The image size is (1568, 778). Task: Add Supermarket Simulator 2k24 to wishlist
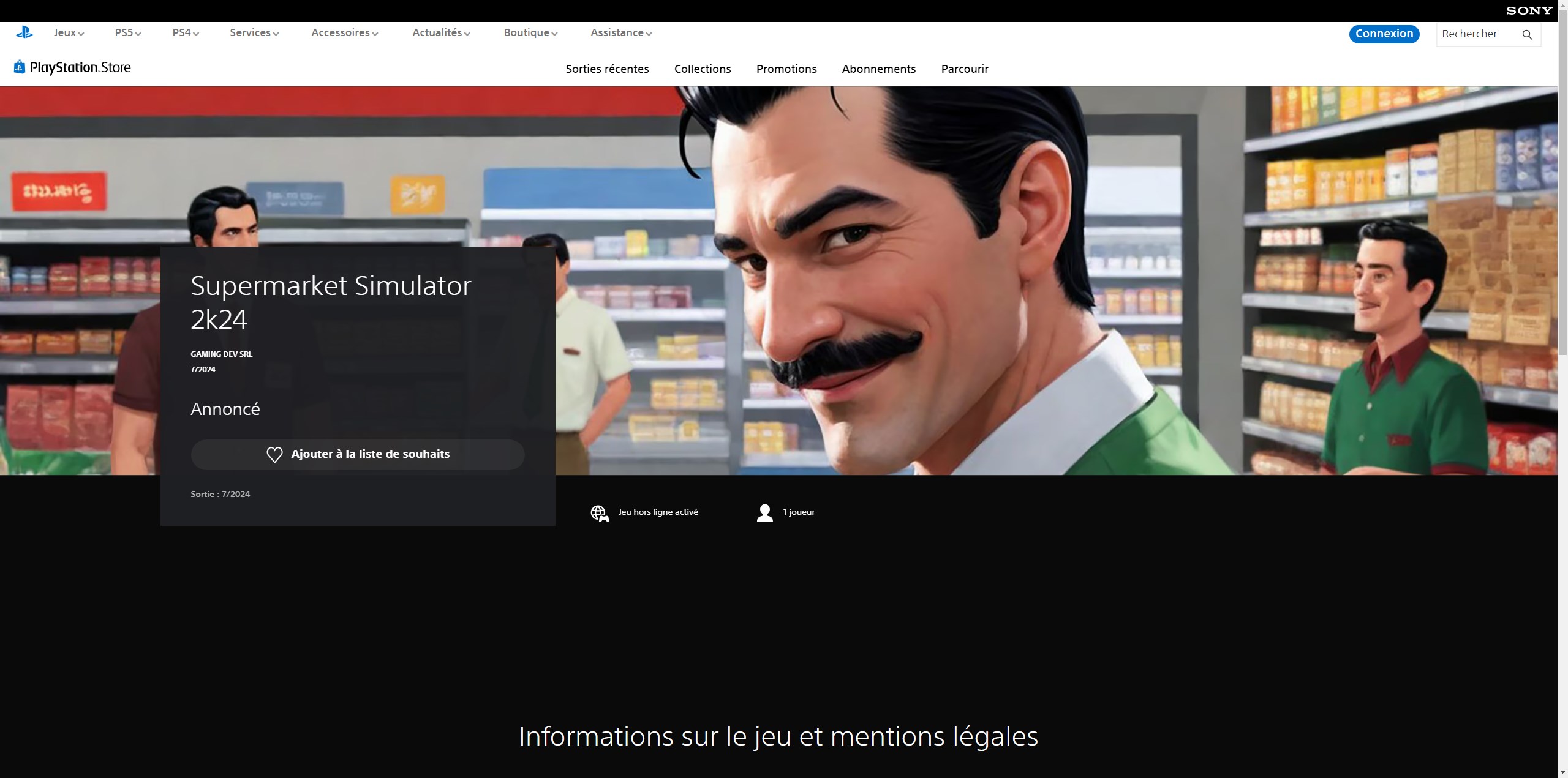358,454
